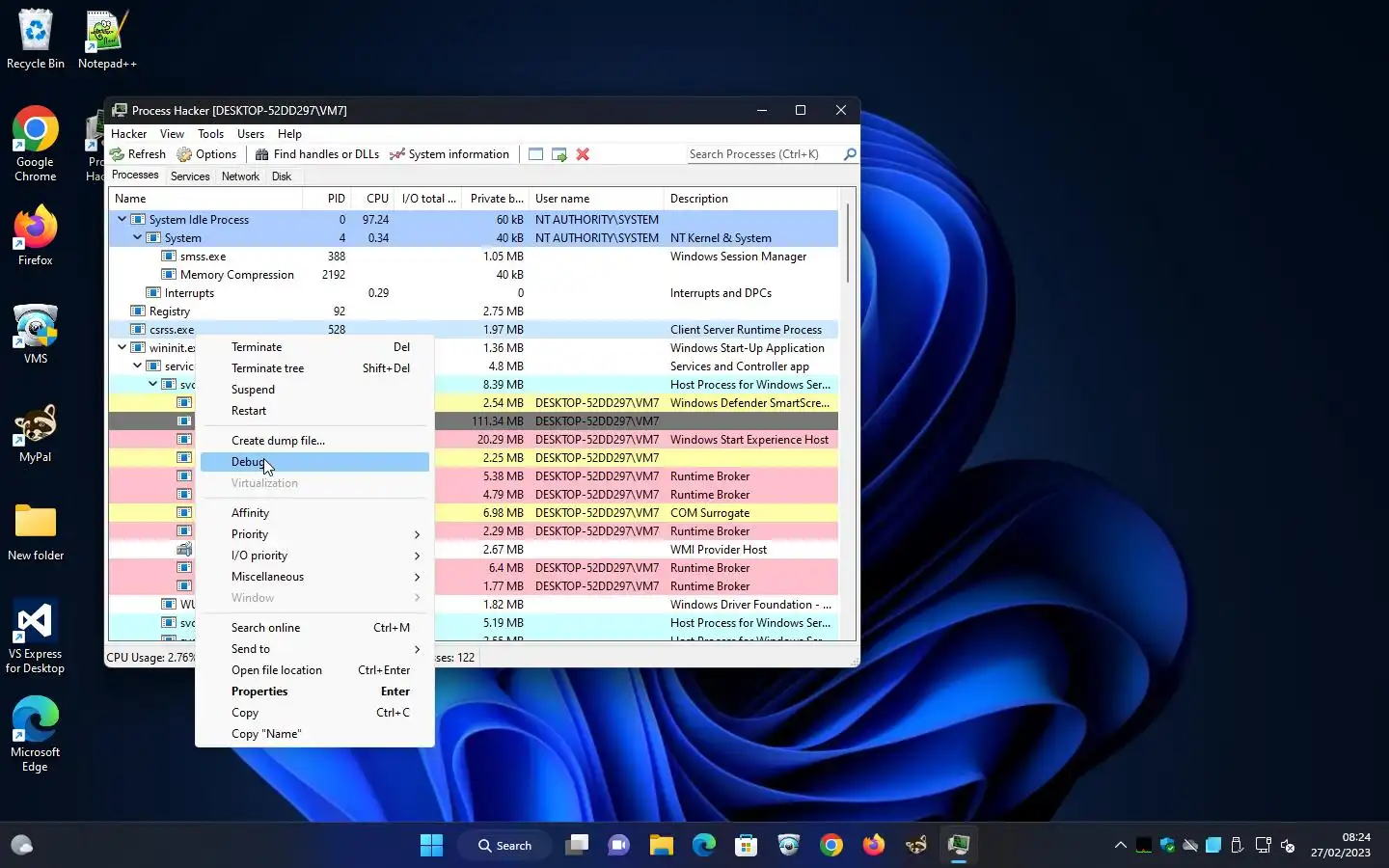
Task: Open New folder on desktop
Action: click(36, 531)
